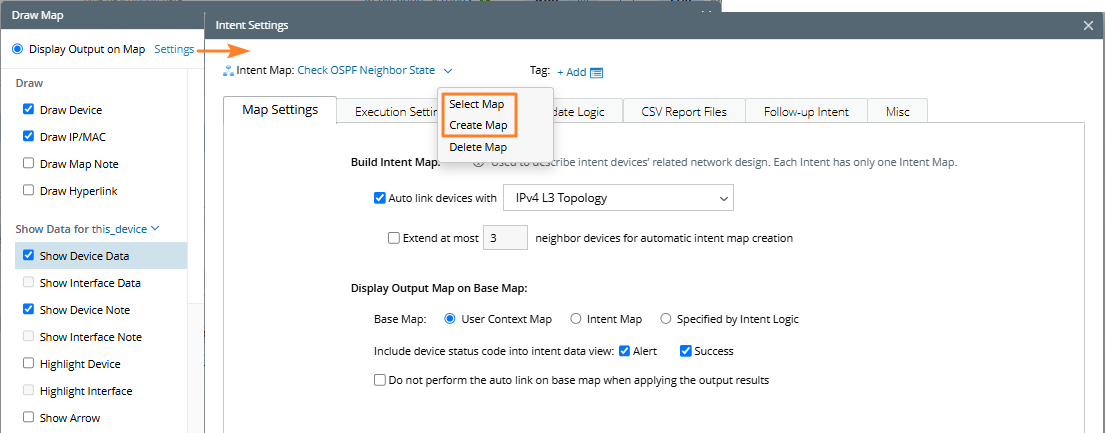Select the Intent Map base map radio

point(575,319)
